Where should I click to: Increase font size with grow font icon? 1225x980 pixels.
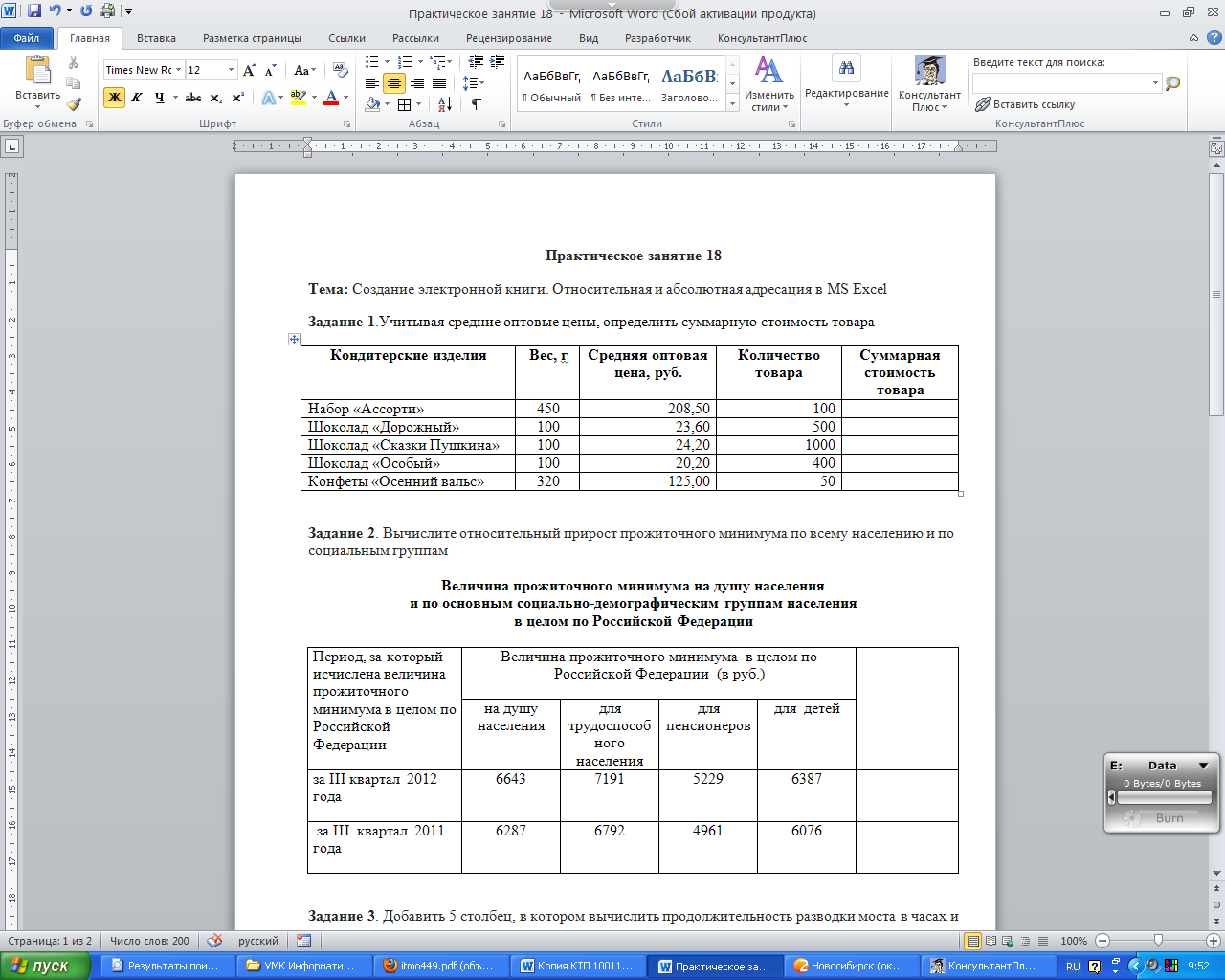250,70
